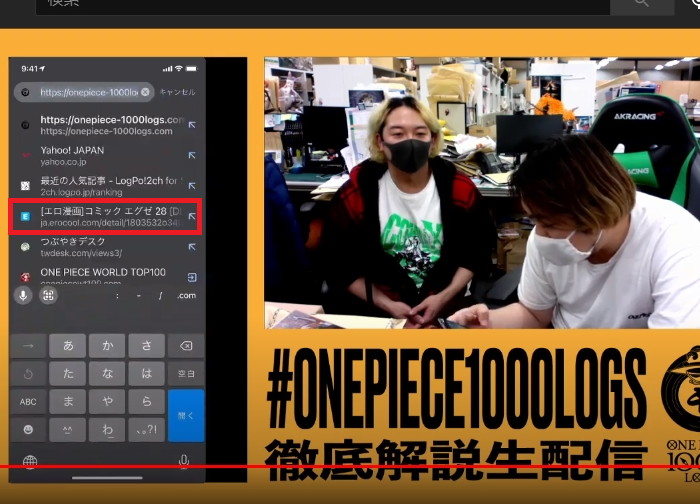The height and width of the screenshot is (504, 700).
Task: Click the YouTube 検索 search field
Action: point(322,6)
